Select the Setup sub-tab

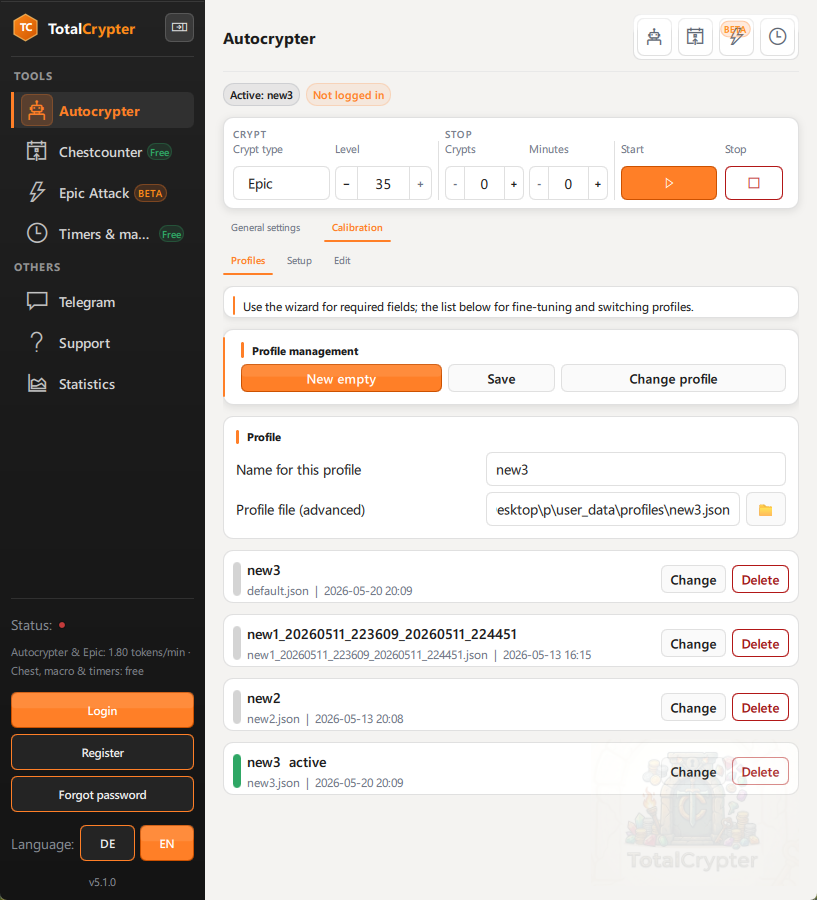point(299,261)
